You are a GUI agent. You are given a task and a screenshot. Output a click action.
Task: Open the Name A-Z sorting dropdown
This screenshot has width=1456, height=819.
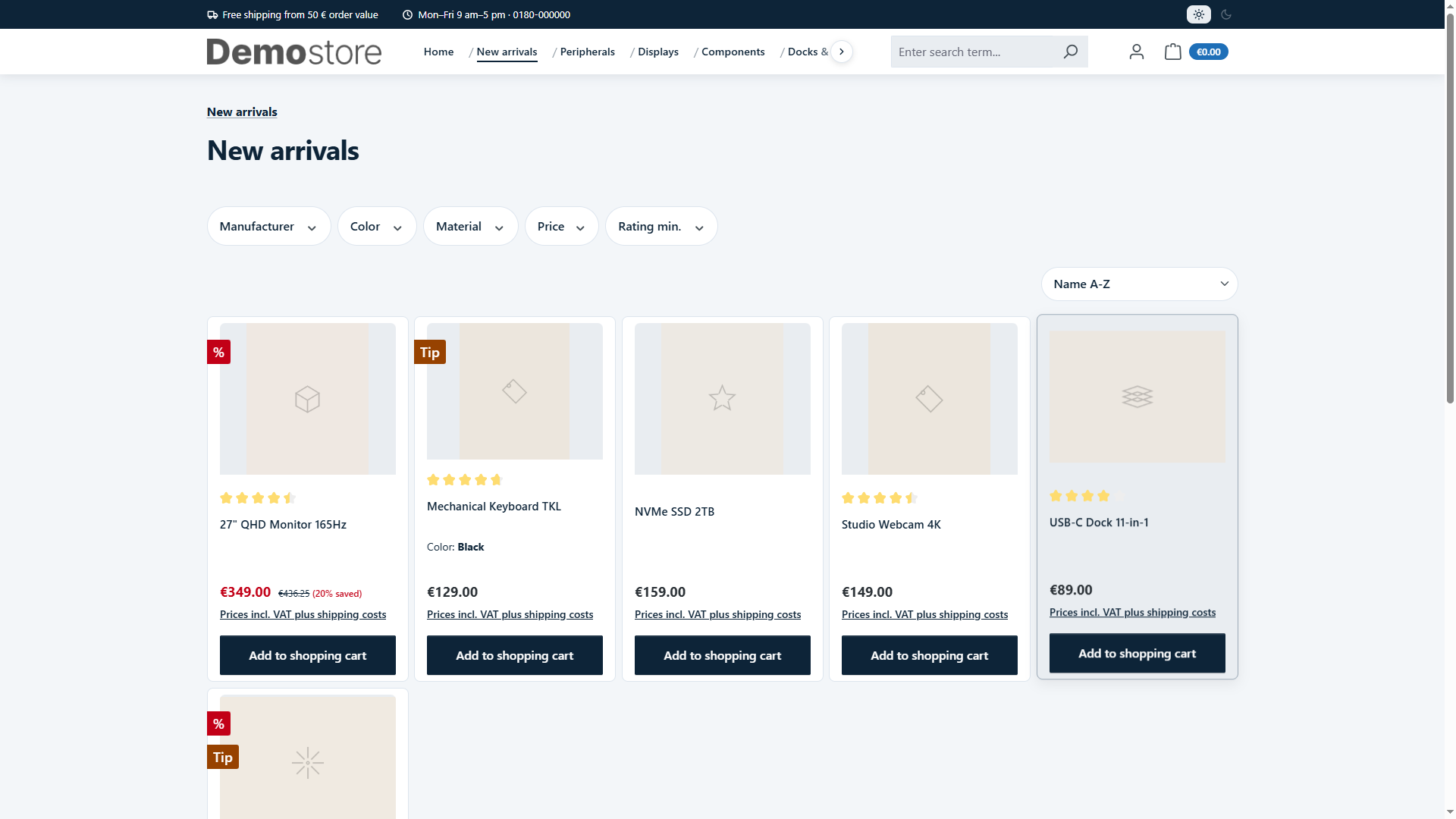click(x=1139, y=284)
